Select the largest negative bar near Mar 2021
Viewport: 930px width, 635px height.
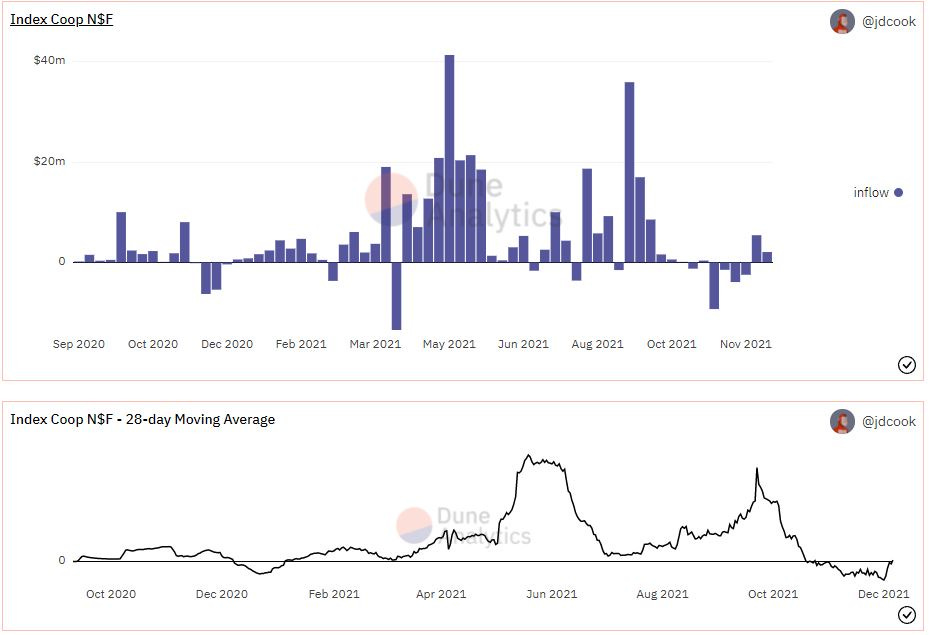point(396,296)
